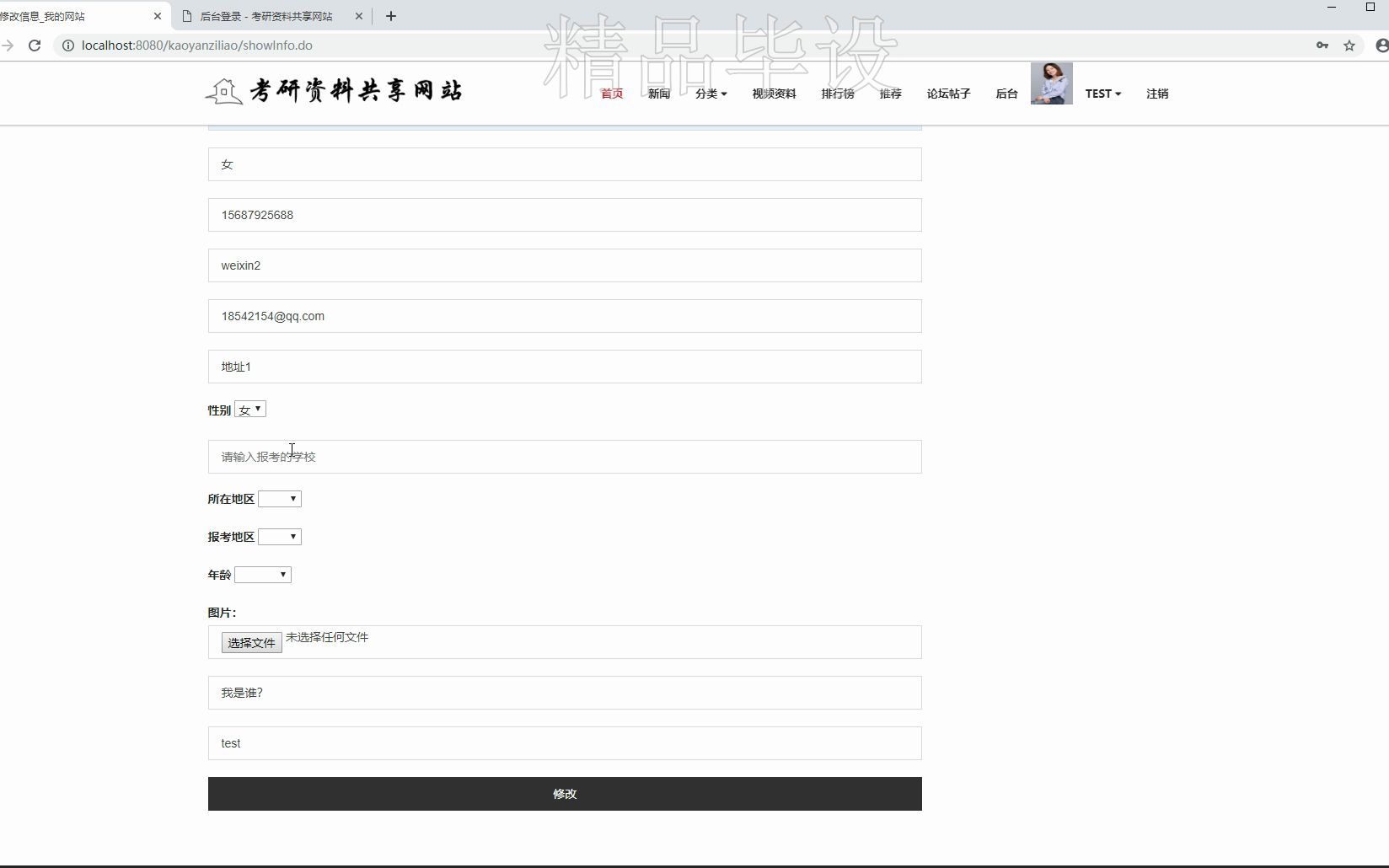Open the saved password key icon

click(x=1322, y=46)
